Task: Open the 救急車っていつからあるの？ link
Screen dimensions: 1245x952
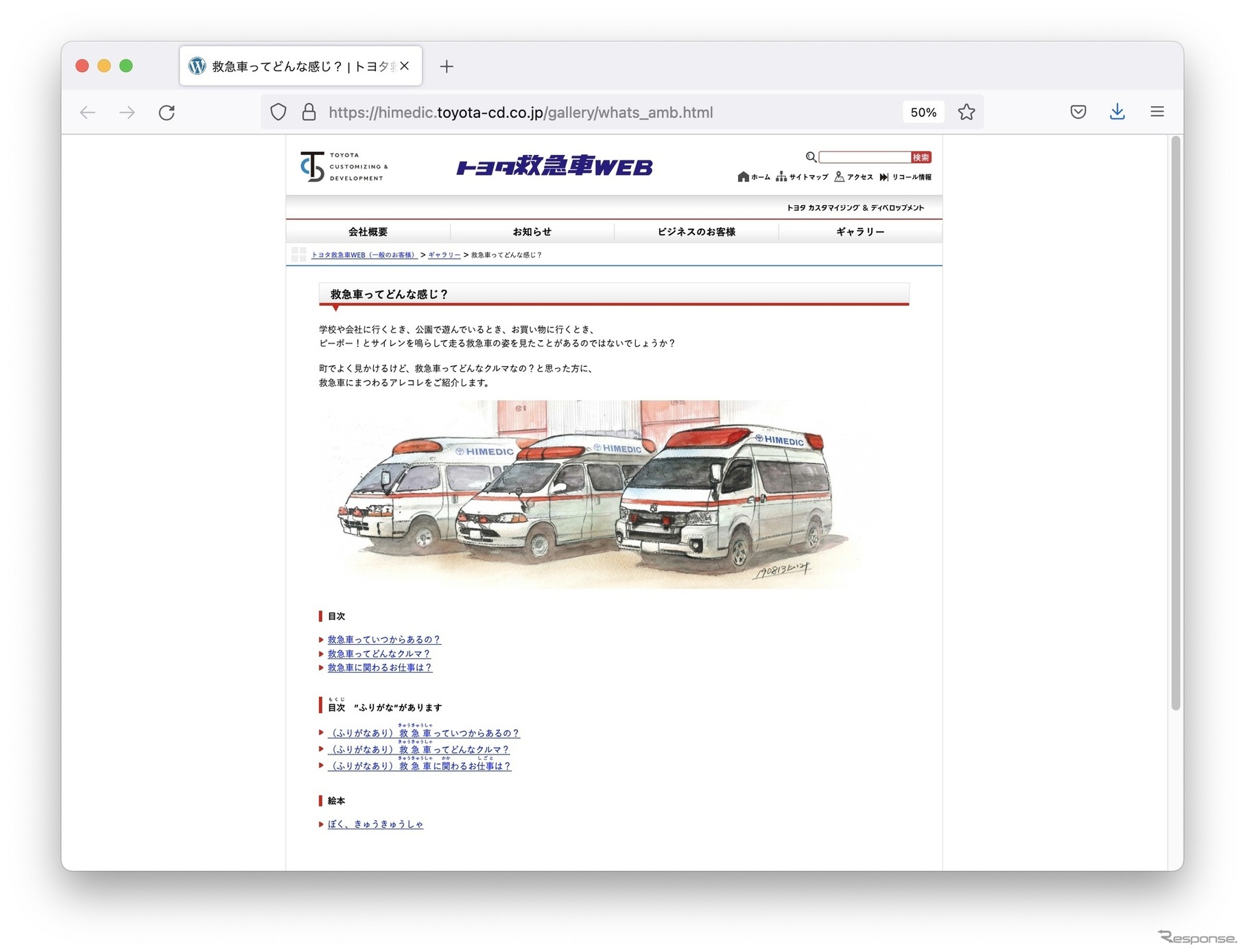Action: [x=383, y=640]
